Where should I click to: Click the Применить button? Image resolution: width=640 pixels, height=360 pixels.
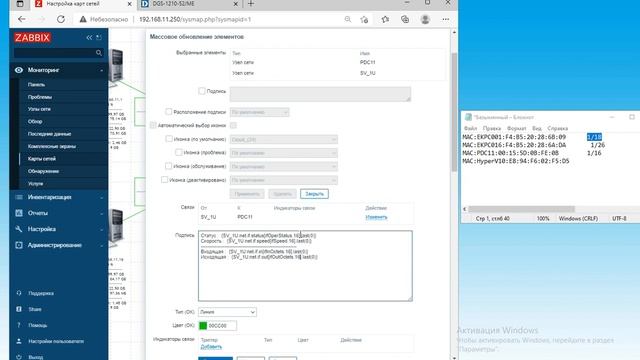pyautogui.click(x=247, y=194)
